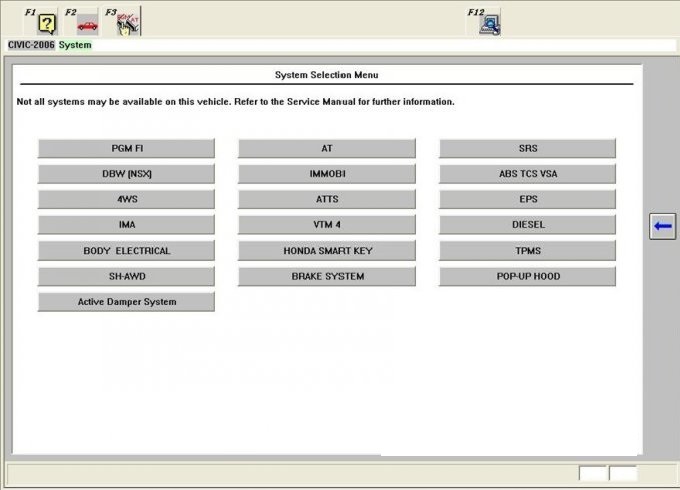Click the System breadcrumb label
Viewport: 680px width, 490px height.
pyautogui.click(x=75, y=45)
